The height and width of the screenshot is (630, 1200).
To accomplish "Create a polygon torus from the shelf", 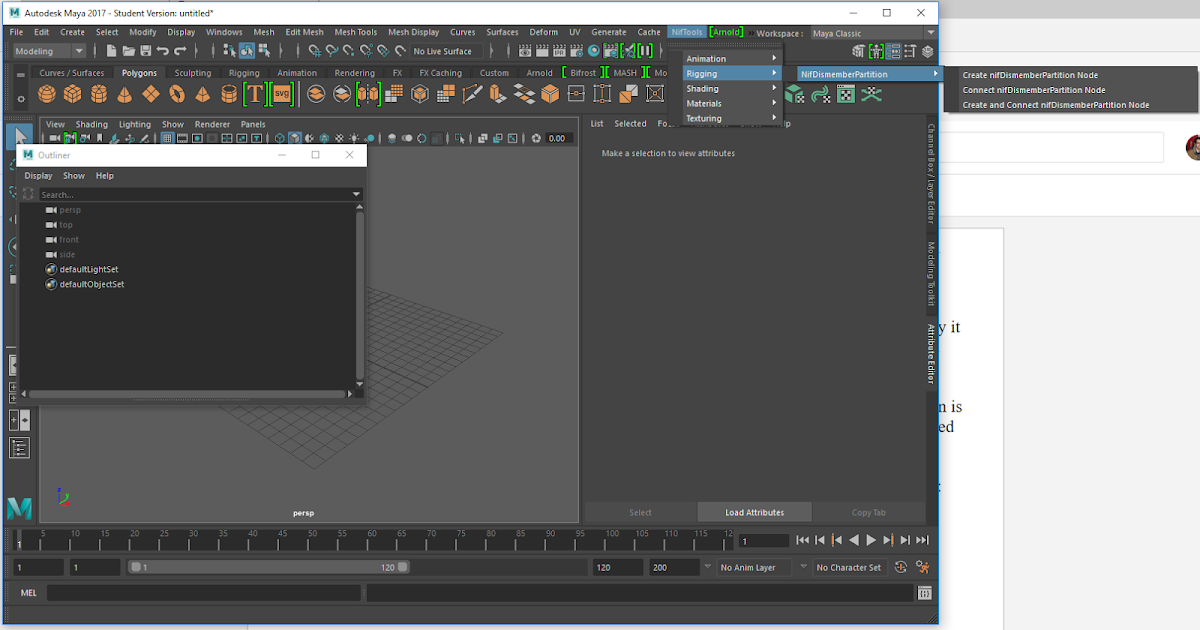I will coord(177,94).
